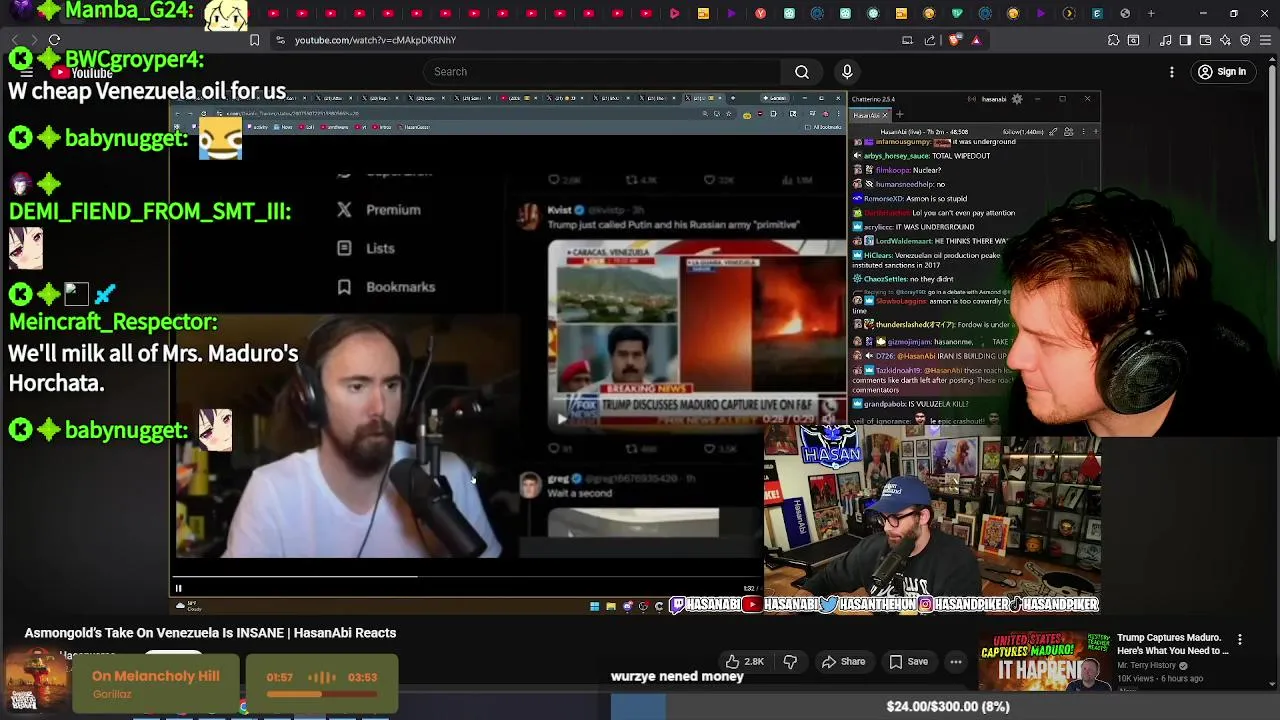Save the video with the Save button
Screen dimensions: 1280x720
pyautogui.click(x=908, y=662)
